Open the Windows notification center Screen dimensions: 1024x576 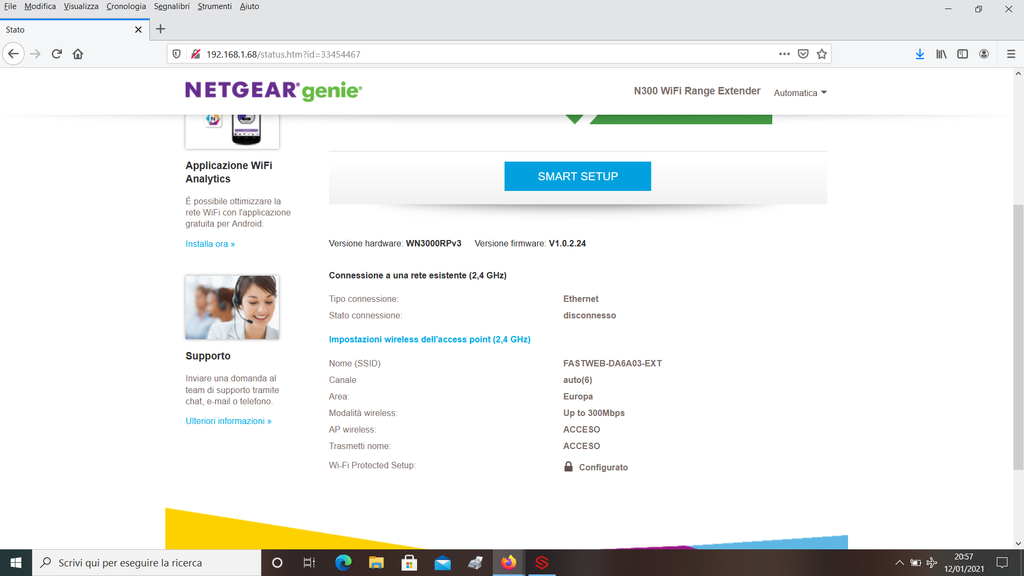1002,562
